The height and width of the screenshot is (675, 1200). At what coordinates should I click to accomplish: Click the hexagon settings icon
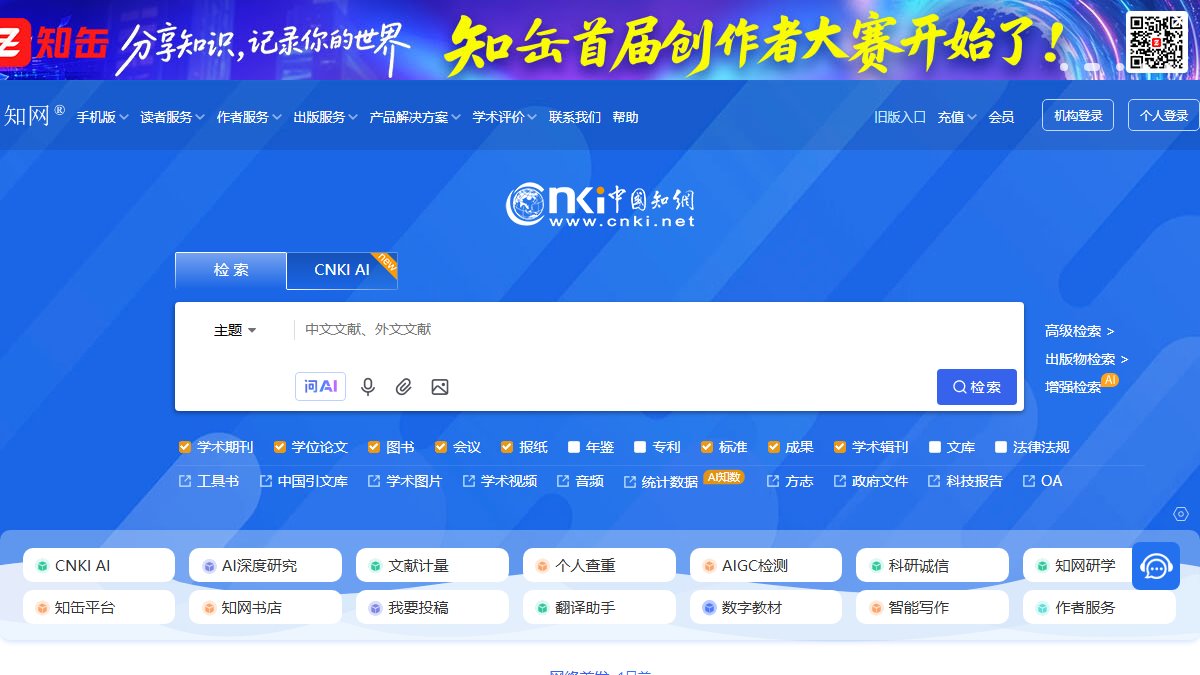coord(1181,514)
